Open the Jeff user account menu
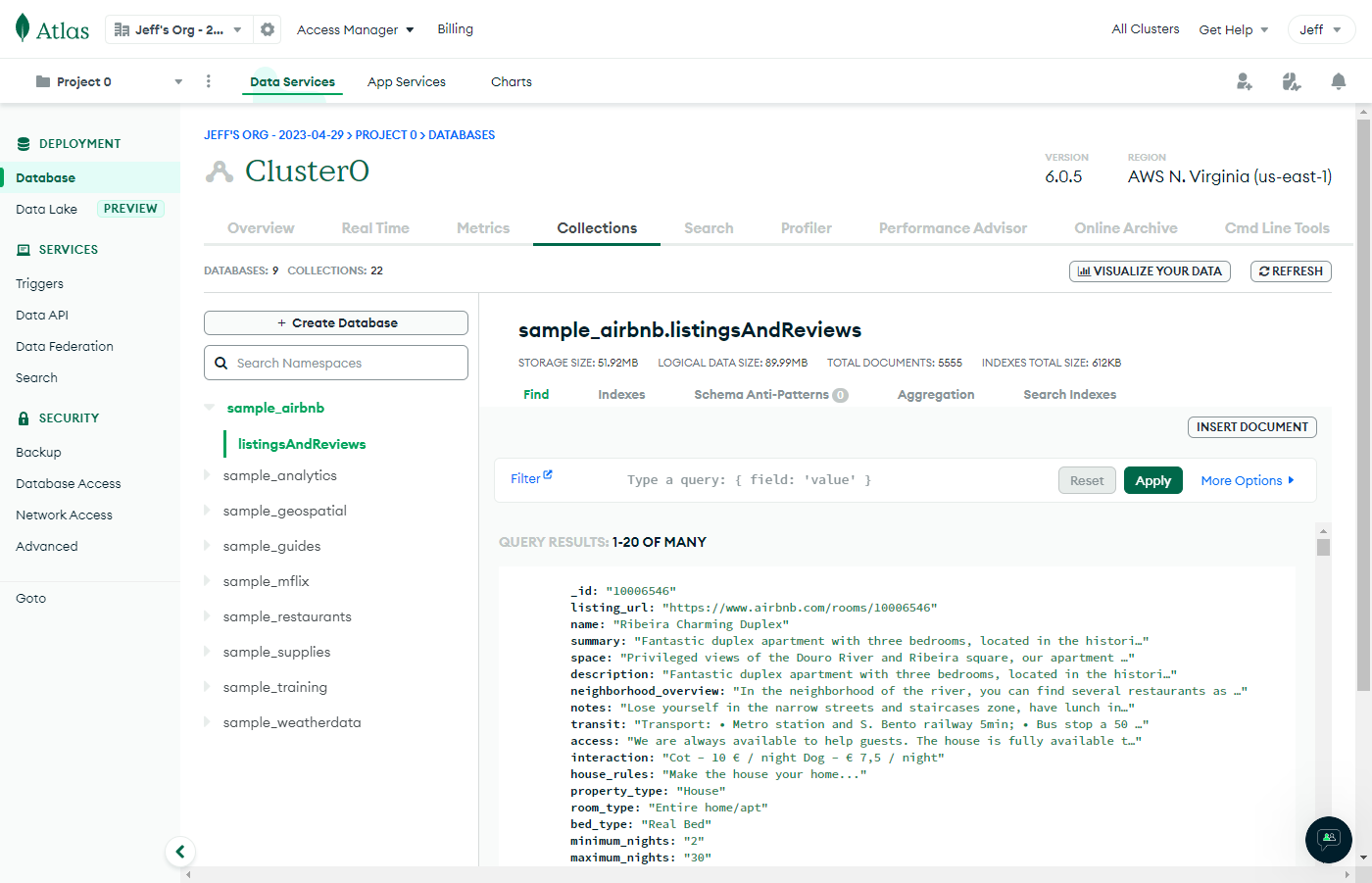1372x883 pixels. point(1321,29)
